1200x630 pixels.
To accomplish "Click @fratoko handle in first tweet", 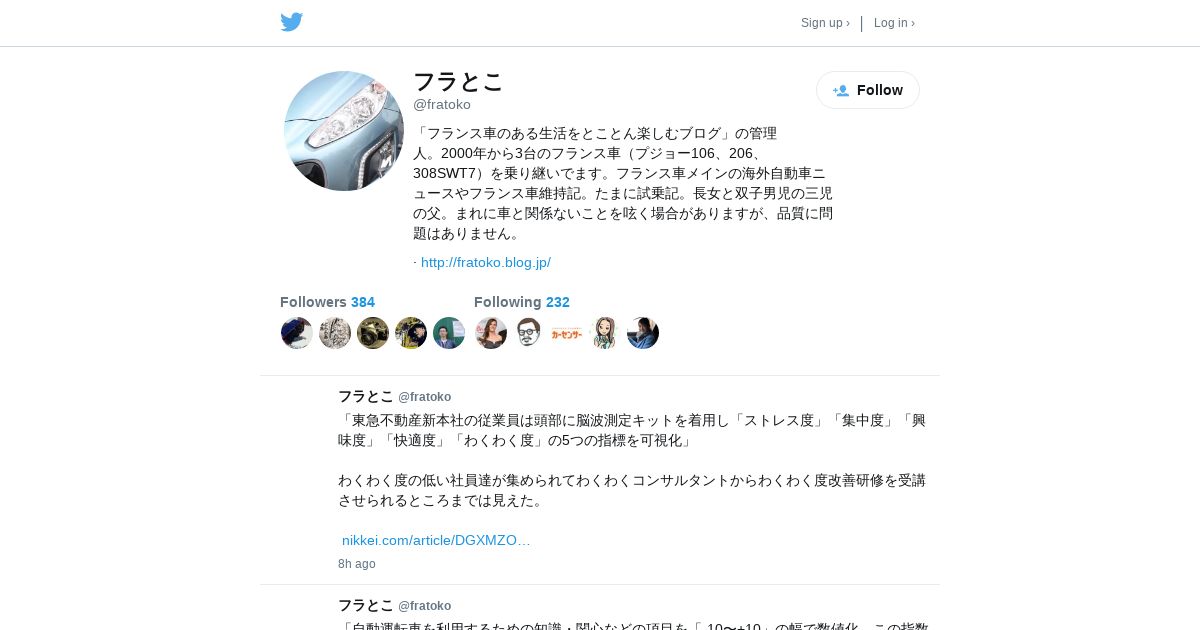I will point(425,397).
